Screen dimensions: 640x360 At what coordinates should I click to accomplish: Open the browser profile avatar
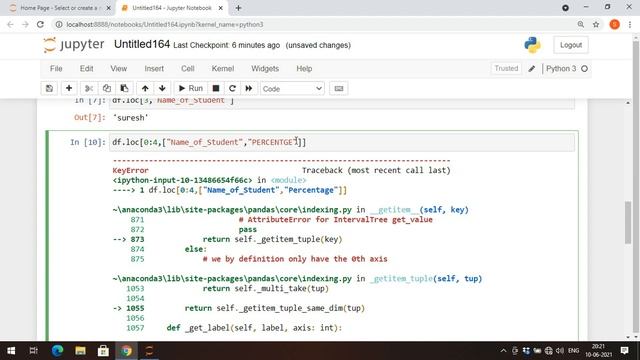pos(615,24)
